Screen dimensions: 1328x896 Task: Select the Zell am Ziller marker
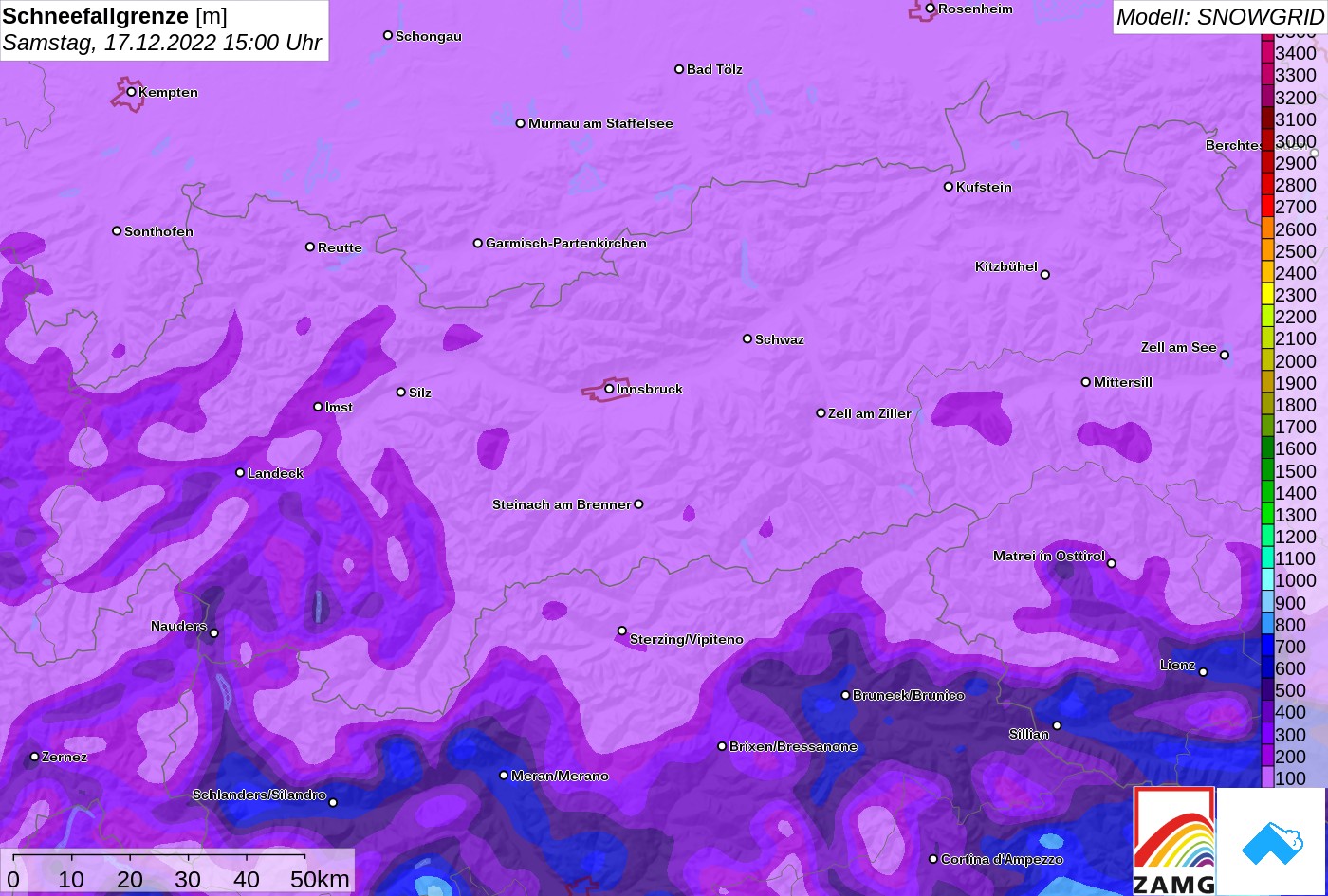tap(821, 413)
